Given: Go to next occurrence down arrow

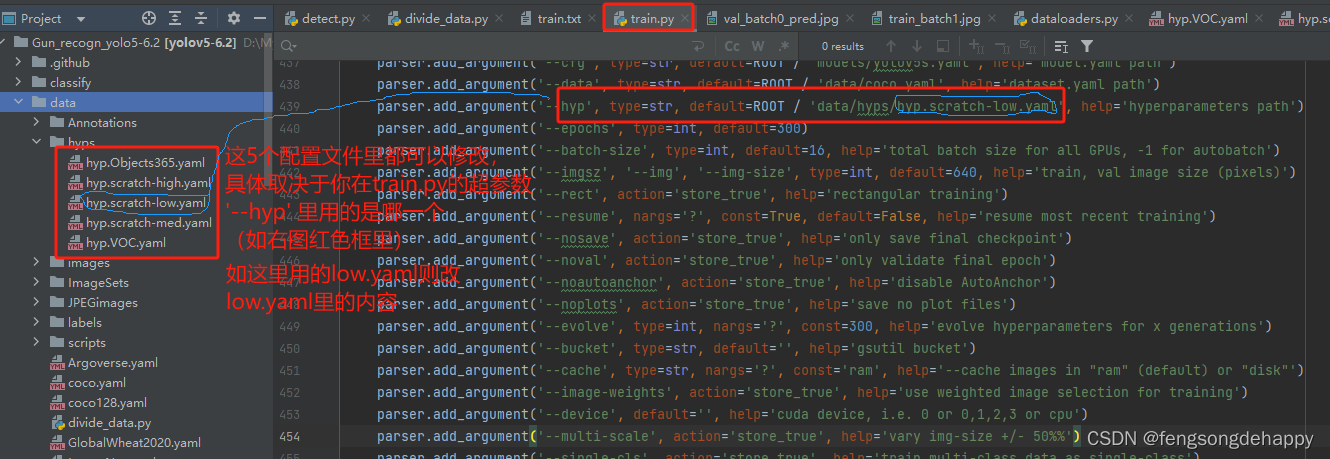Looking at the screenshot, I should (x=916, y=46).
